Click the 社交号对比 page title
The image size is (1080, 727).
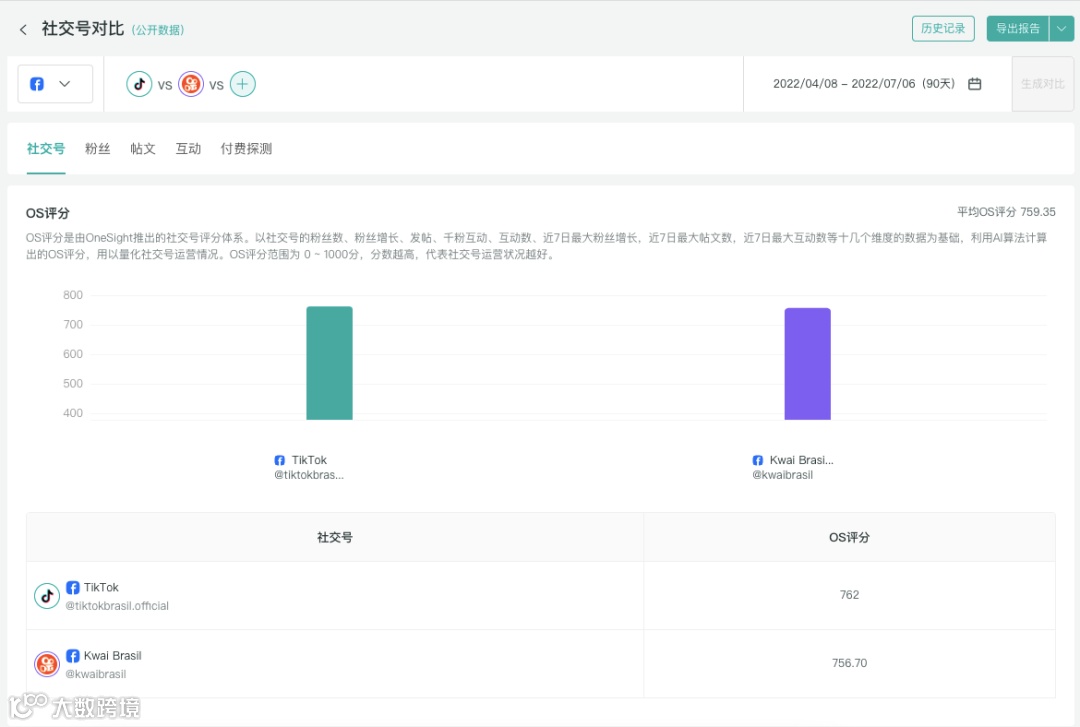tap(83, 29)
